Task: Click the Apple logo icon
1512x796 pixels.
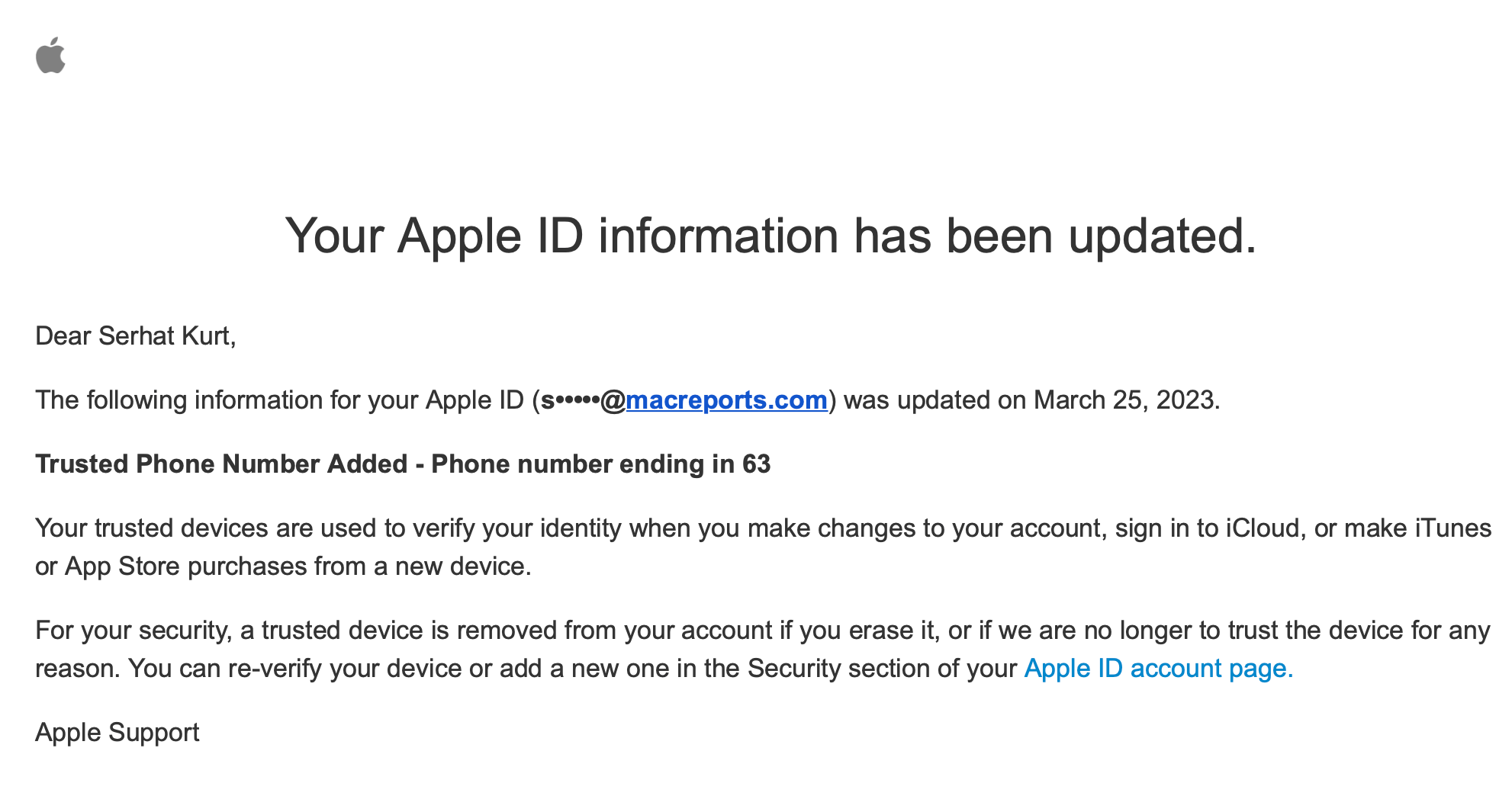Action: pyautogui.click(x=50, y=56)
